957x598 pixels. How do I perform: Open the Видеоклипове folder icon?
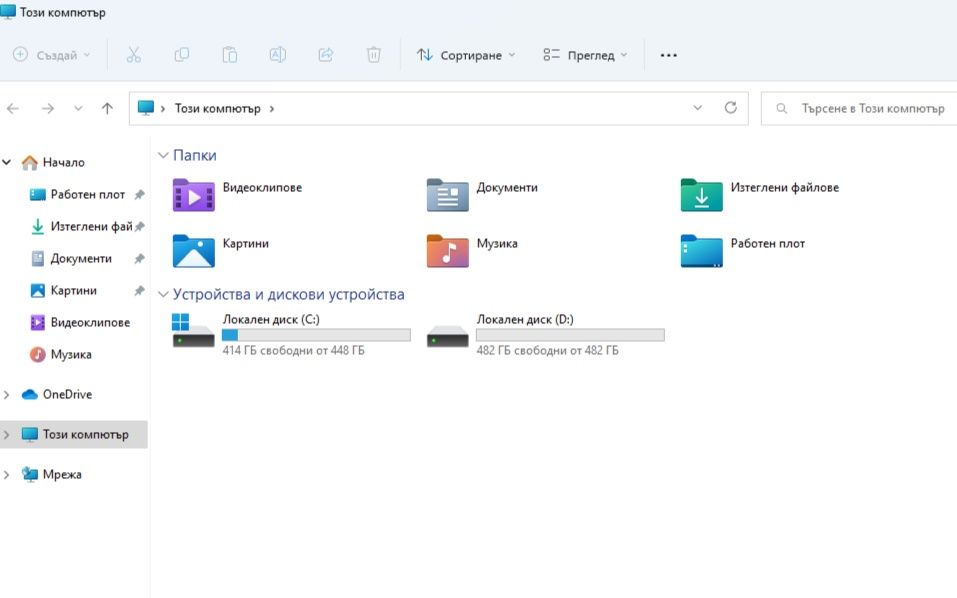pyautogui.click(x=193, y=195)
